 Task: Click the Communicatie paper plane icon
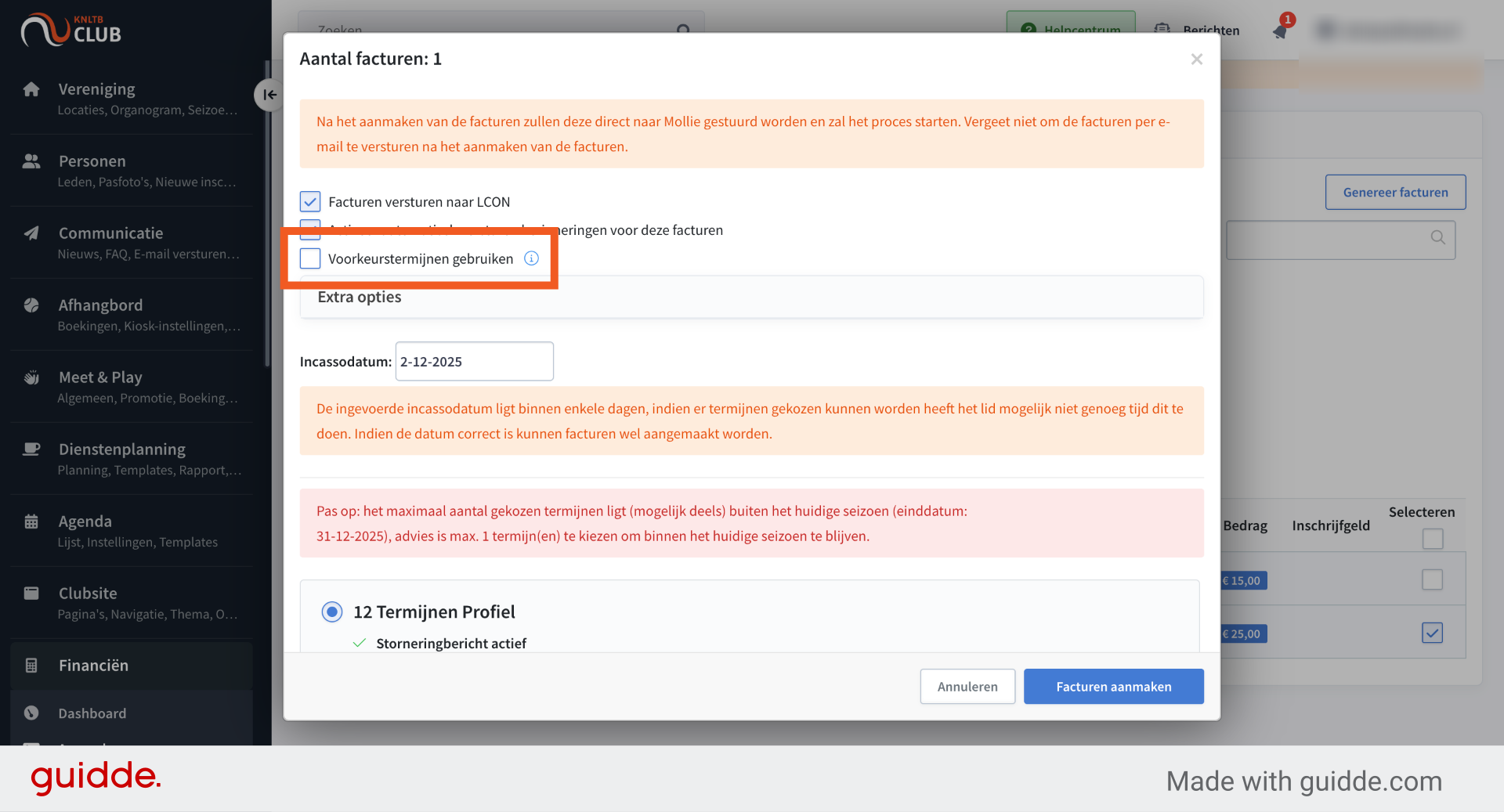click(31, 233)
